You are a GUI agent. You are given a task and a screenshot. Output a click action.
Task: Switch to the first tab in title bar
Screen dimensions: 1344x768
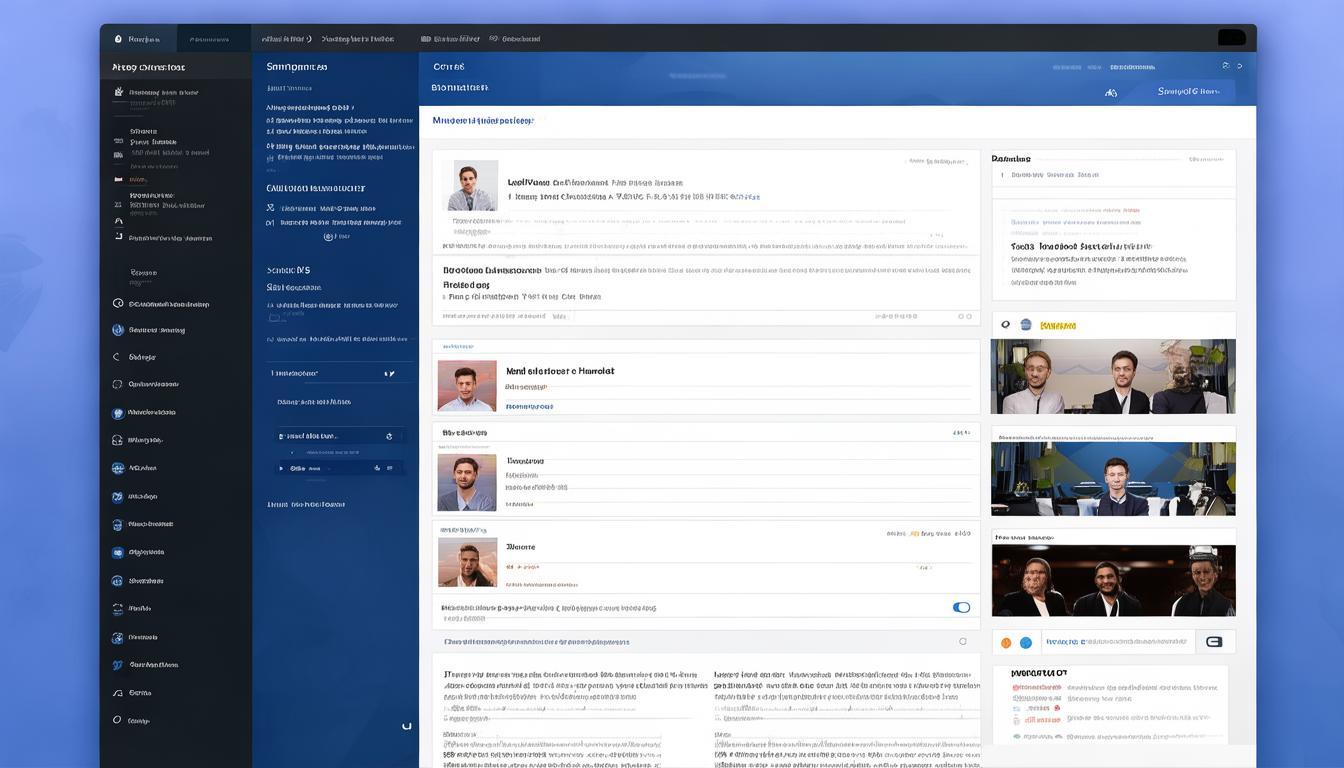tap(139, 39)
